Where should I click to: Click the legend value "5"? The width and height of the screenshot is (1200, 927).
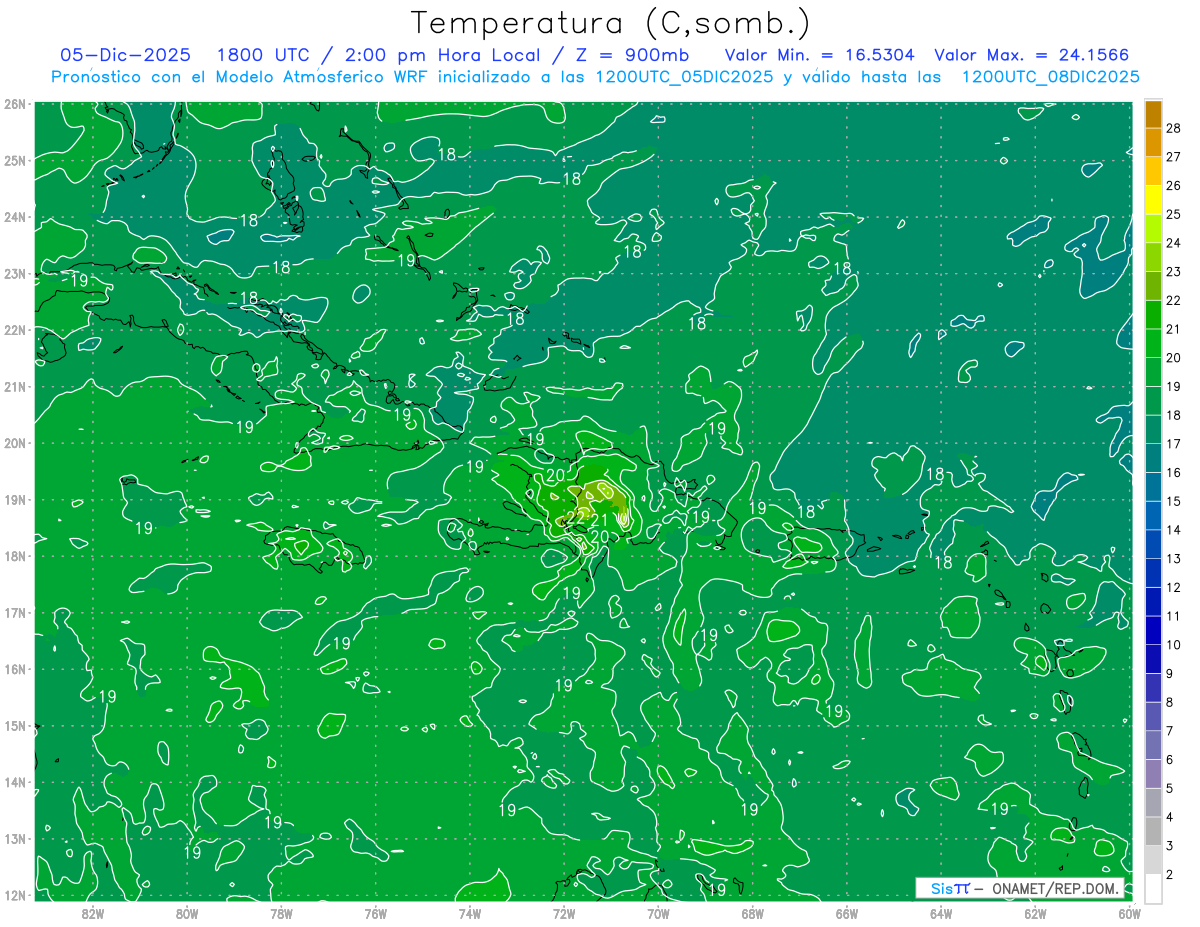pos(1170,789)
